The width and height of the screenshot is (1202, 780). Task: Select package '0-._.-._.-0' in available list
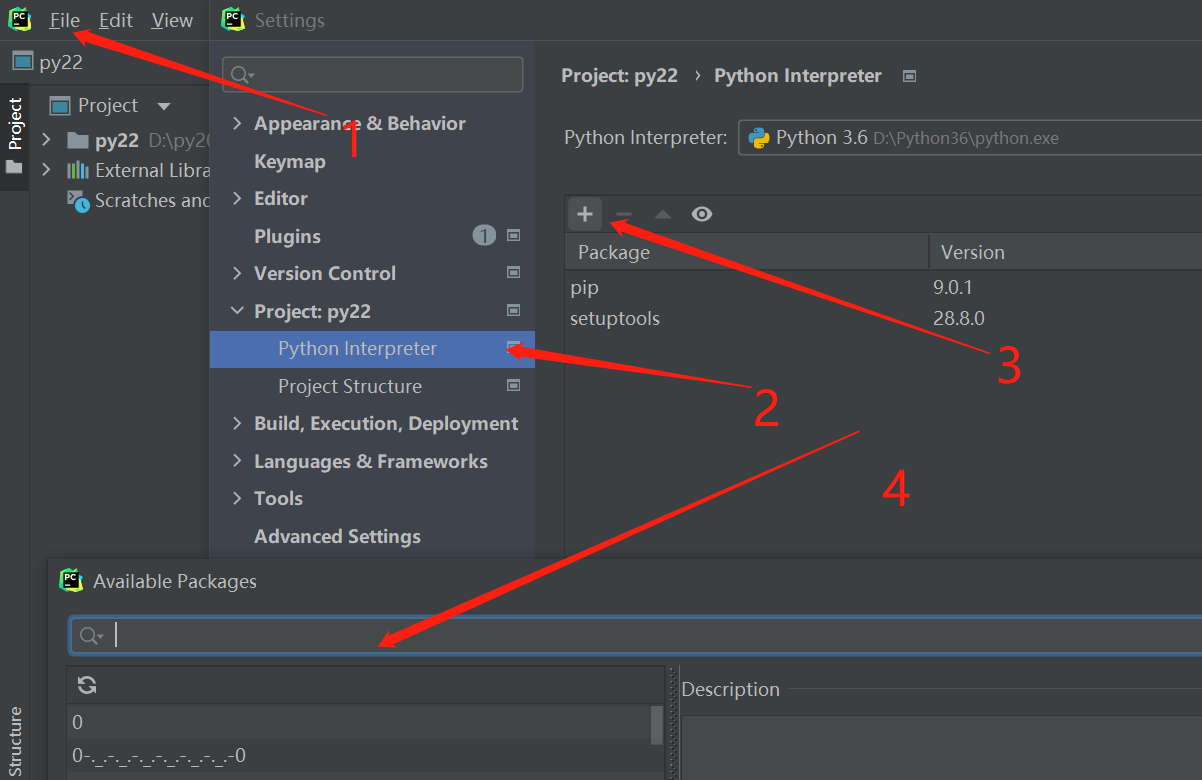(358, 755)
